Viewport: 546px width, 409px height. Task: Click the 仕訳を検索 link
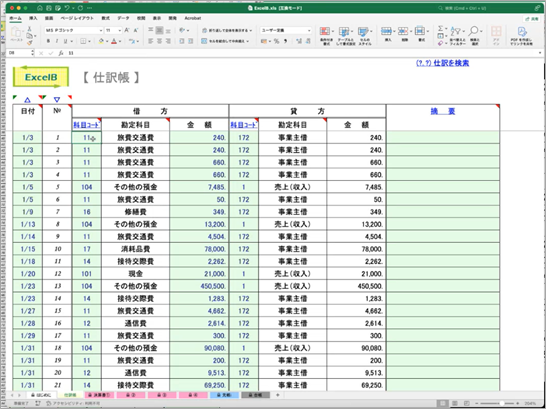point(442,63)
